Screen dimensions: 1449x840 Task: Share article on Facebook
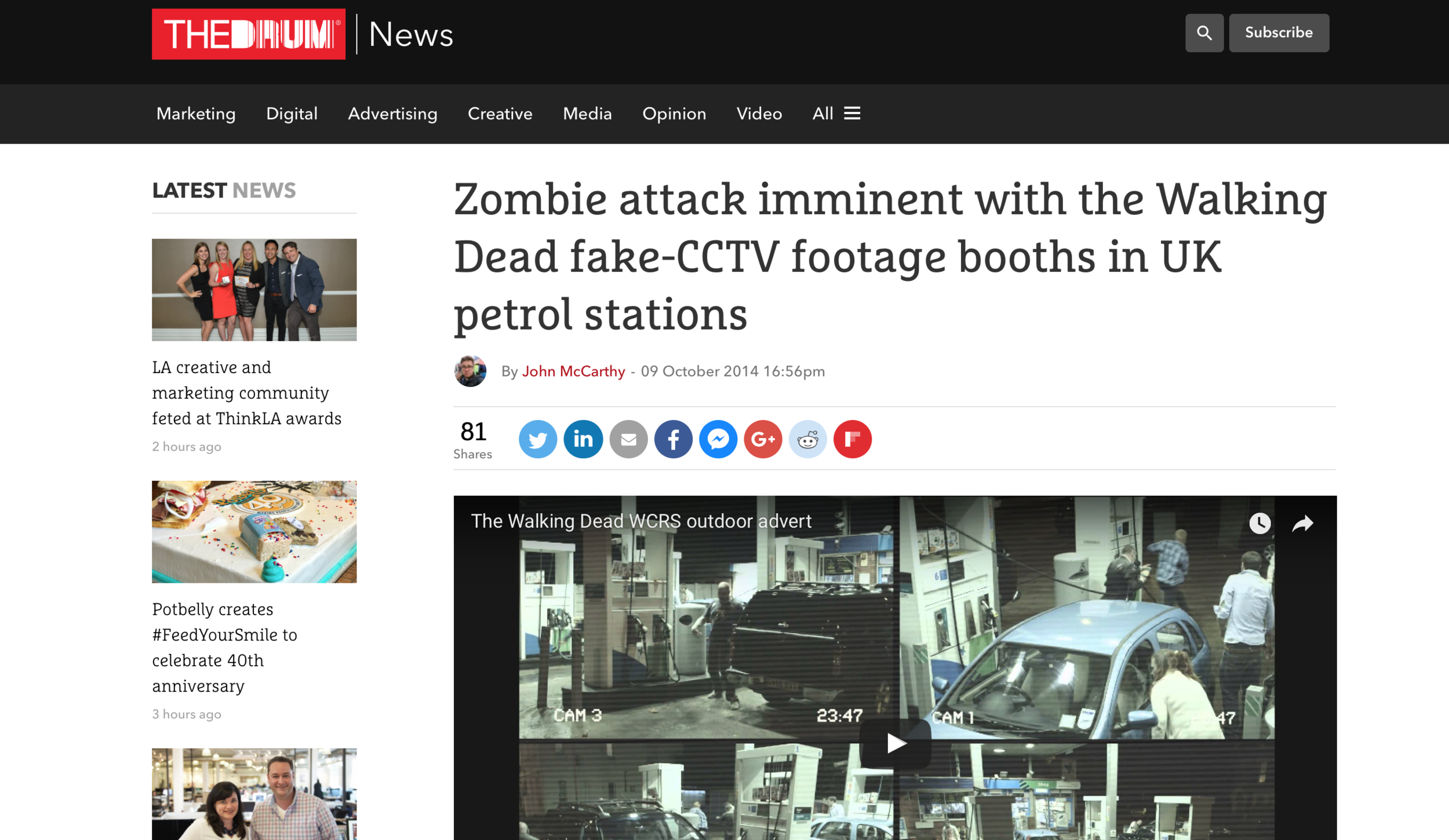pos(673,439)
